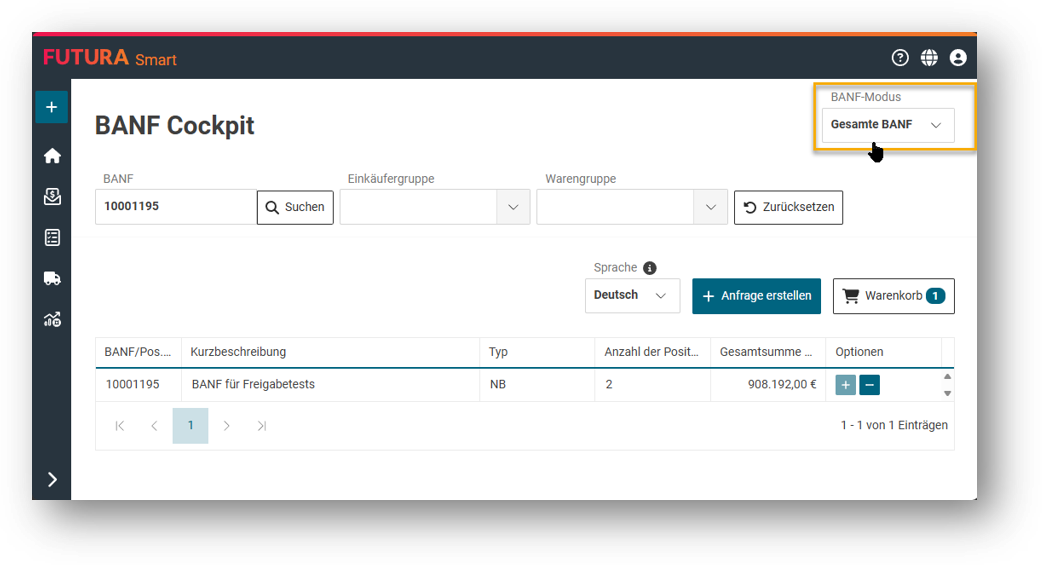The image size is (1042, 565).
Task: Click the plus button in the sidebar
Action: [x=52, y=107]
